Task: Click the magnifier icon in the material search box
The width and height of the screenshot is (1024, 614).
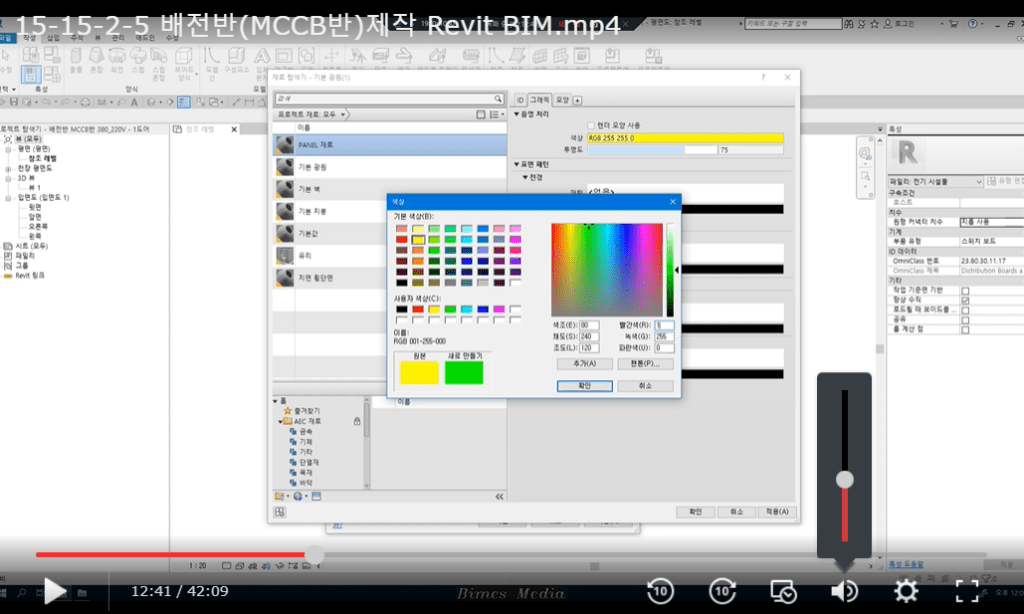Action: point(498,99)
